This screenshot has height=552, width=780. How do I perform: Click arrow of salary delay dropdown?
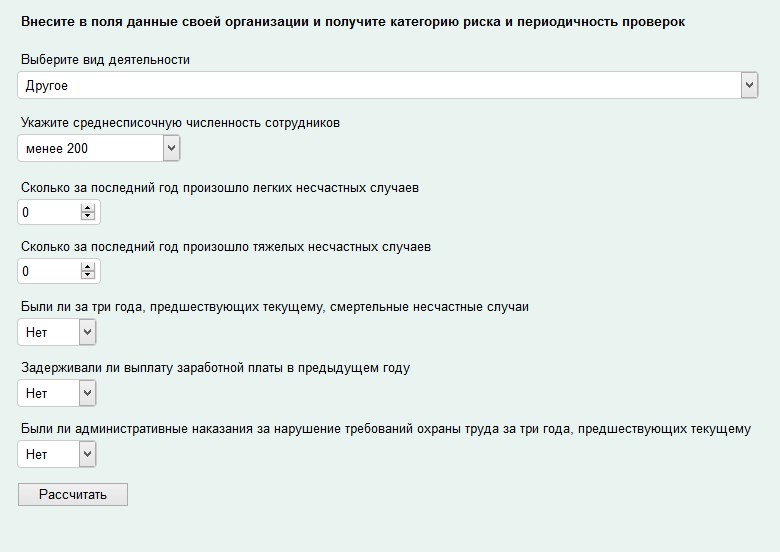88,393
